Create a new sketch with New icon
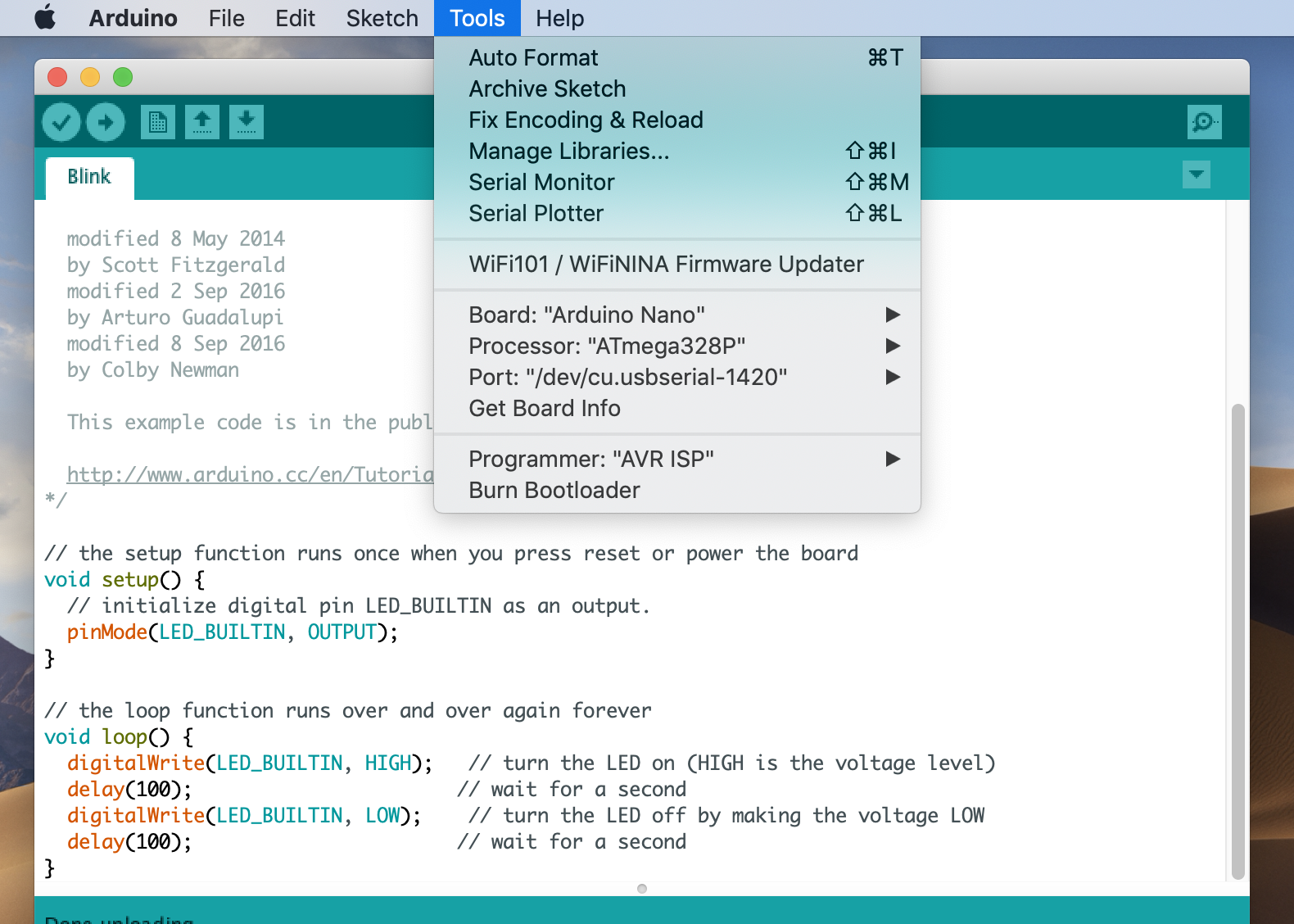This screenshot has height=924, width=1294. [x=158, y=123]
